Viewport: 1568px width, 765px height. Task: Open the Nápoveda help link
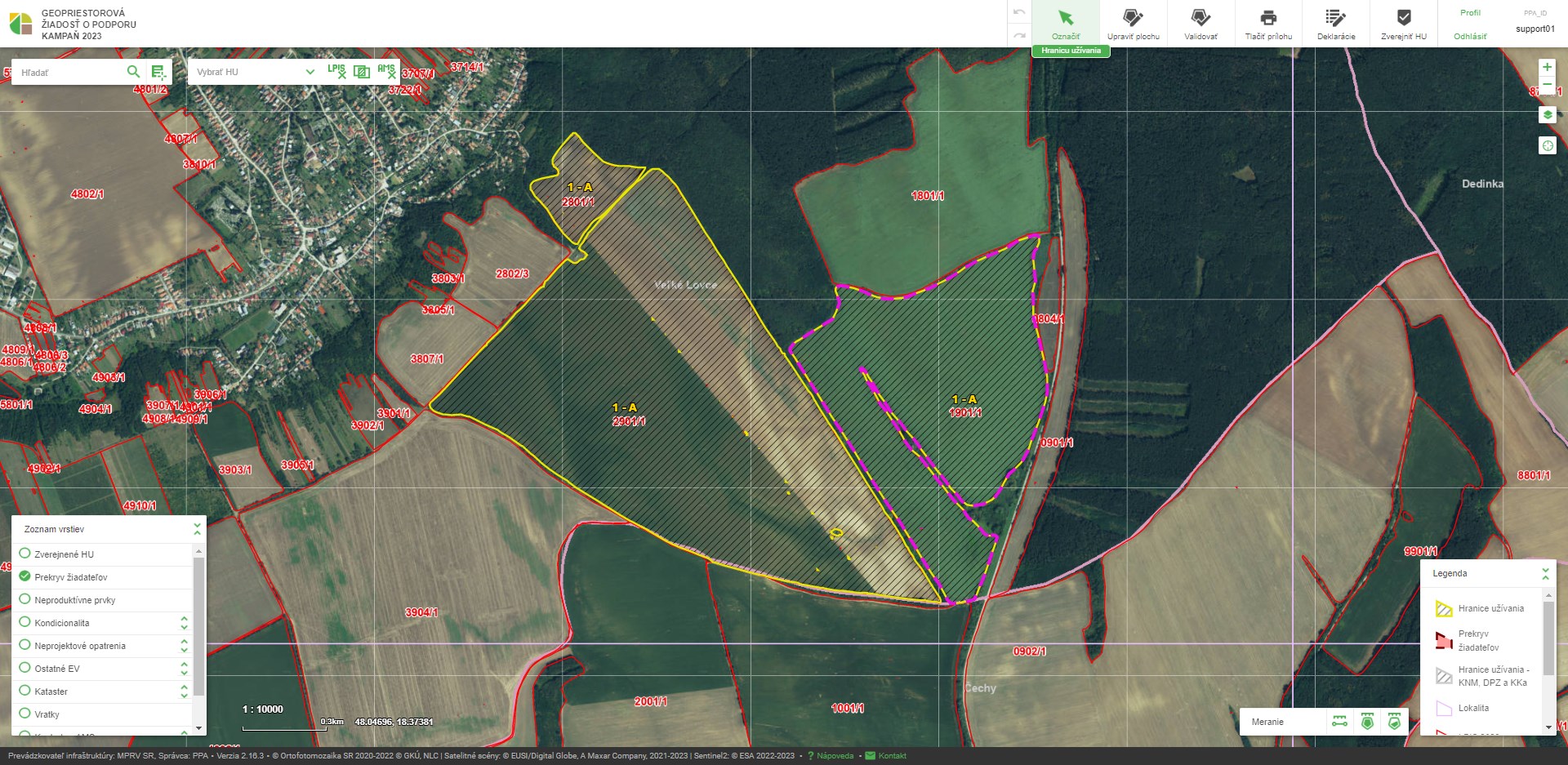tap(830, 756)
